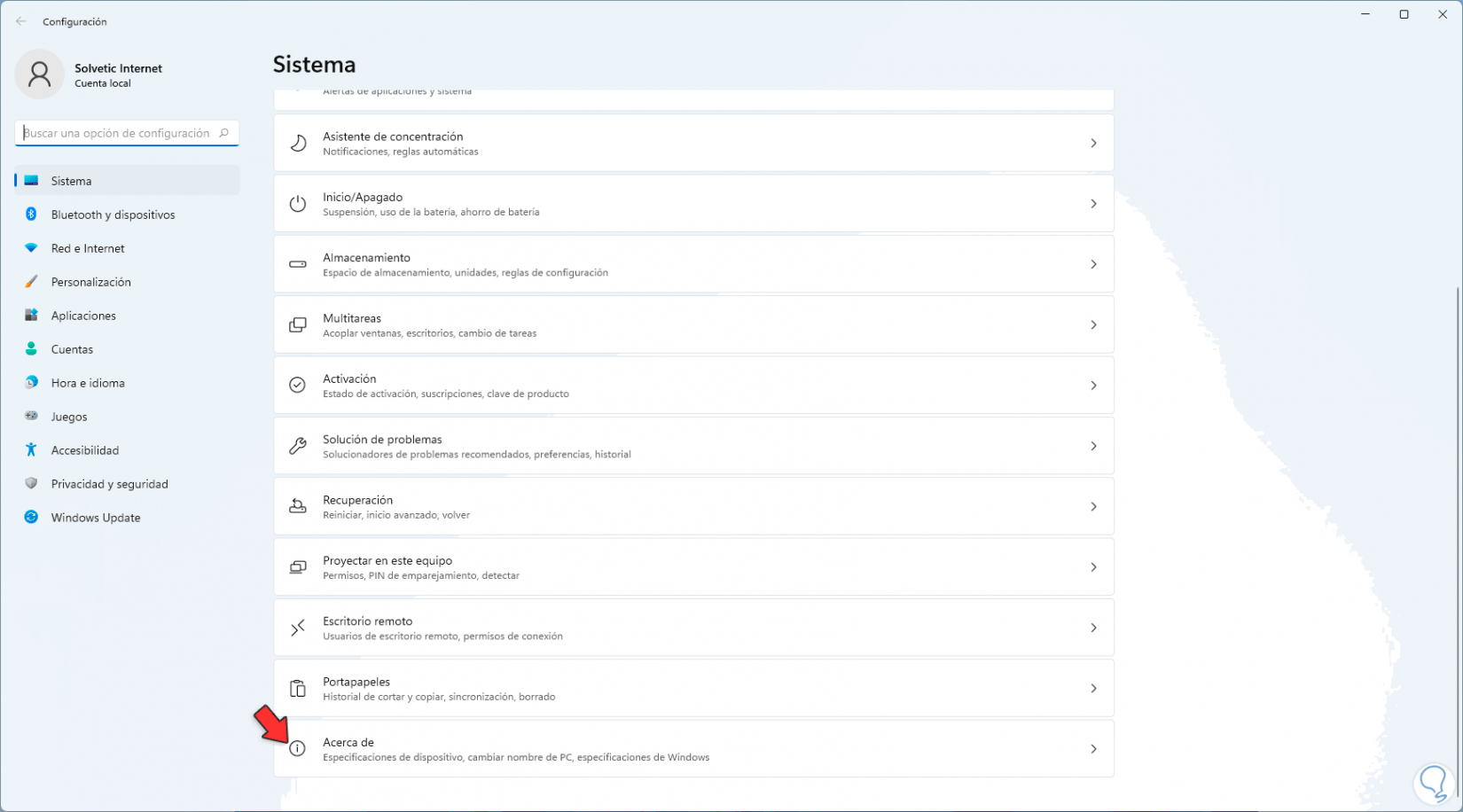Screen dimensions: 1463x812
Task: Click the Solución de problemas wrench icon
Action: [x=298, y=446]
